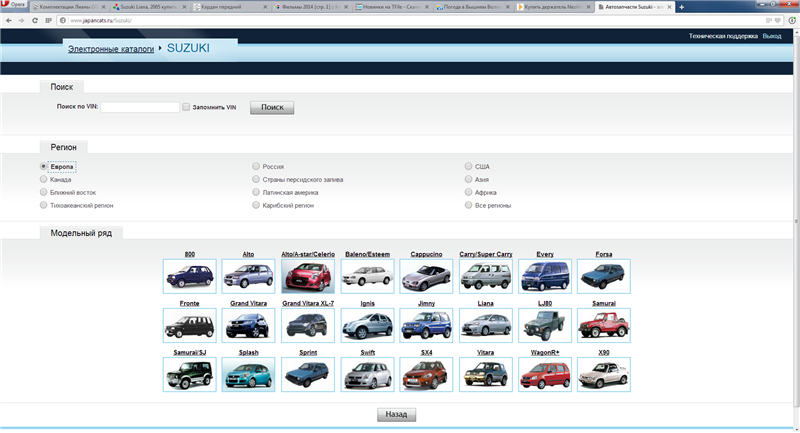The height and width of the screenshot is (433, 800).
Task: Choose the Ближний восток radio button
Action: [x=43, y=192]
